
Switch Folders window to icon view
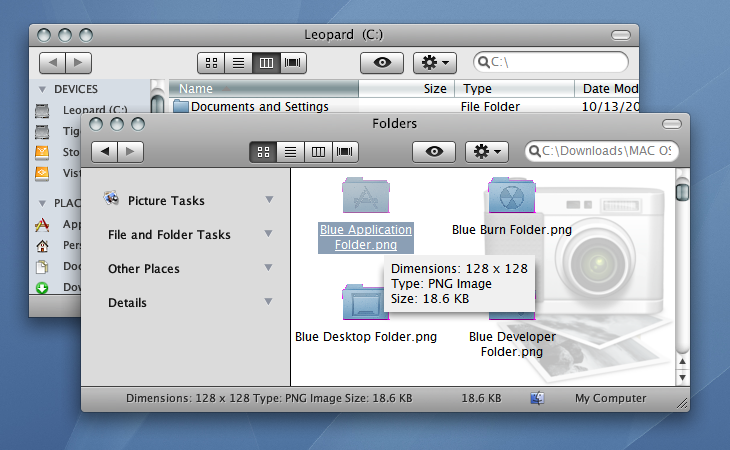click(264, 152)
